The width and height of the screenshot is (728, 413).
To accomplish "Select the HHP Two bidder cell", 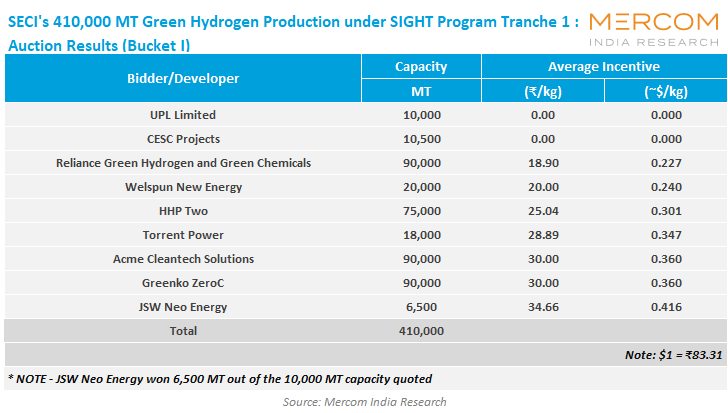I will (183, 211).
